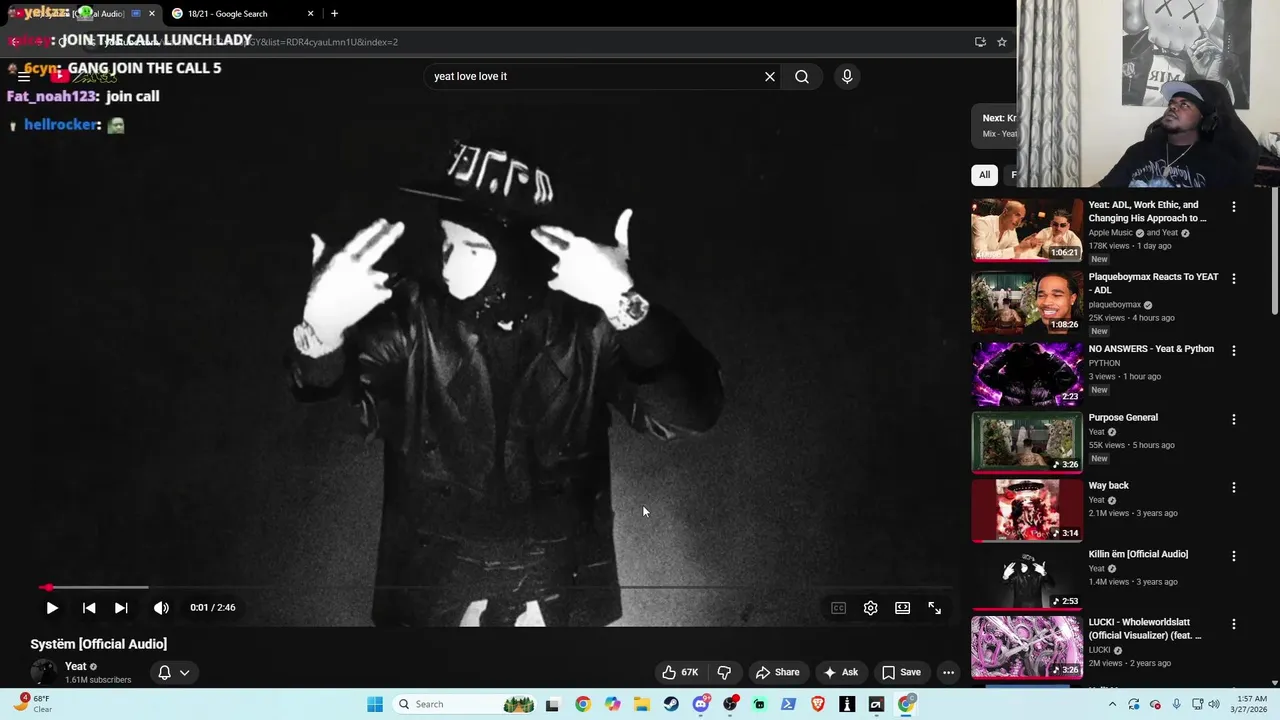The height and width of the screenshot is (720, 1280).
Task: Open options menu for Purpose General
Action: [1234, 419]
